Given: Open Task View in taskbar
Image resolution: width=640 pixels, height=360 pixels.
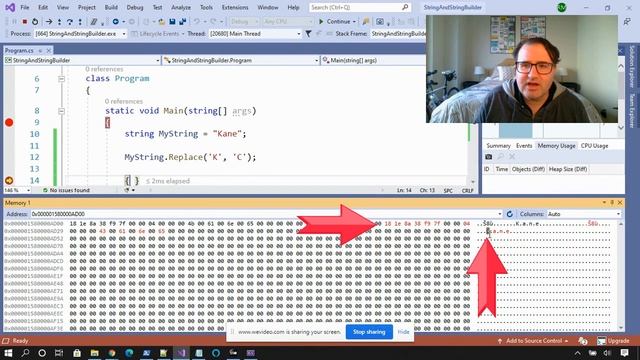Looking at the screenshot, I should tap(59, 353).
